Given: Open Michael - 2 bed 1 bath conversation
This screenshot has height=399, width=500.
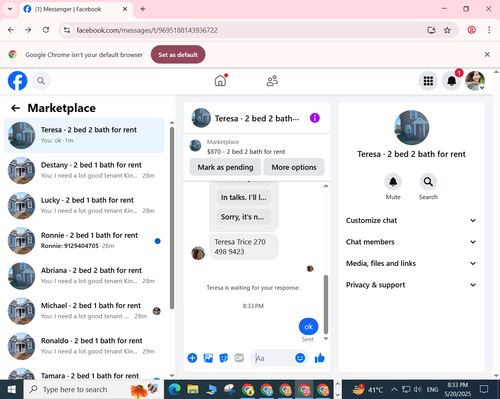Looking at the screenshot, I should tap(84, 311).
